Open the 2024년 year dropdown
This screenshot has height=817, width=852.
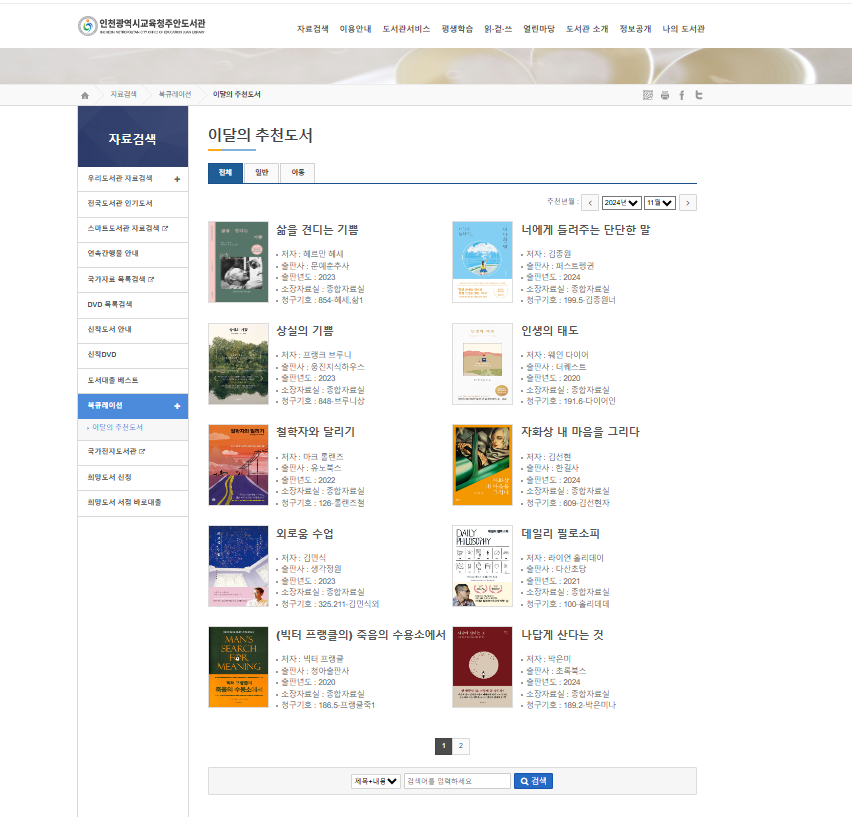[622, 203]
